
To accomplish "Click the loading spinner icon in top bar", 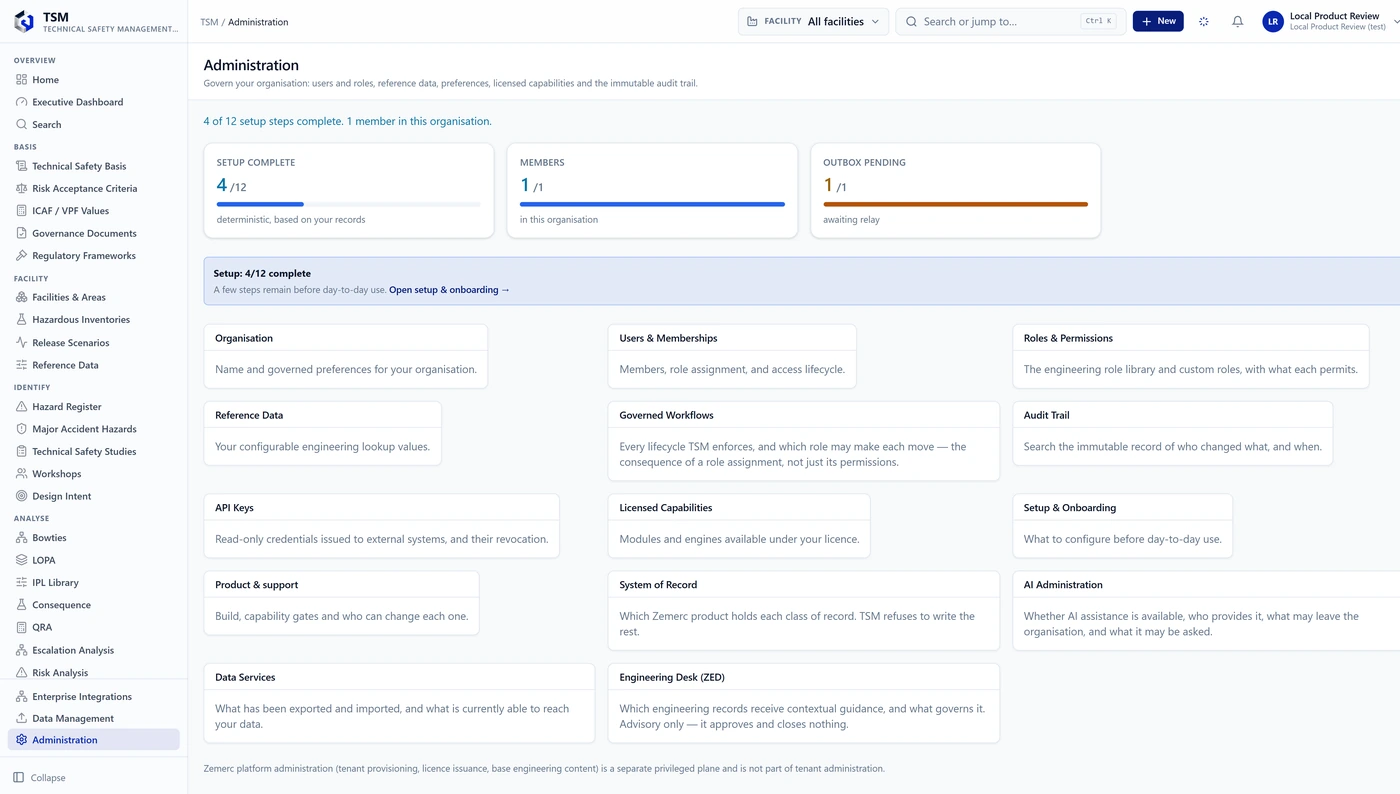I will click(1204, 21).
